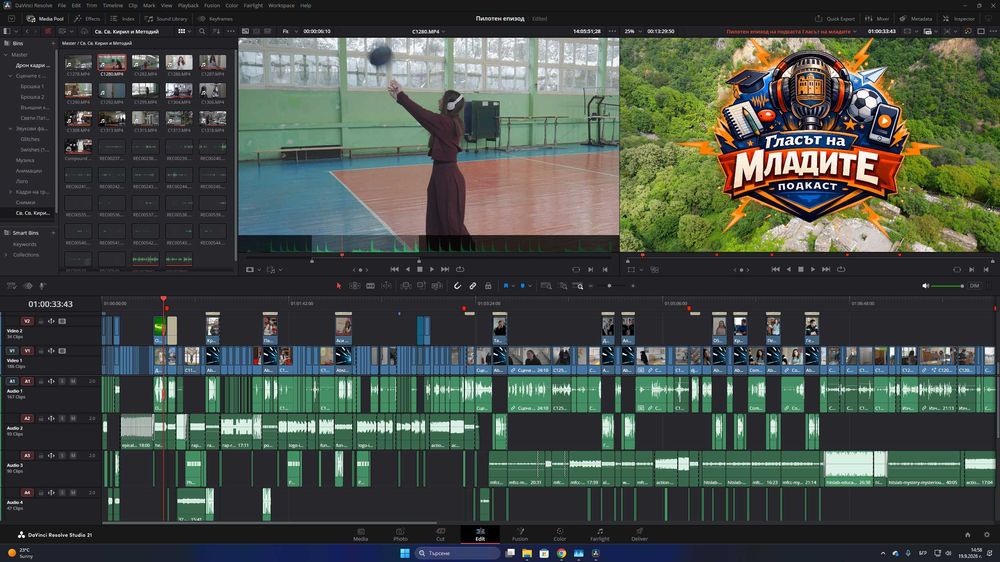Expand the Collections smart bin
Viewport: 1000px width, 562px height.
7,255
